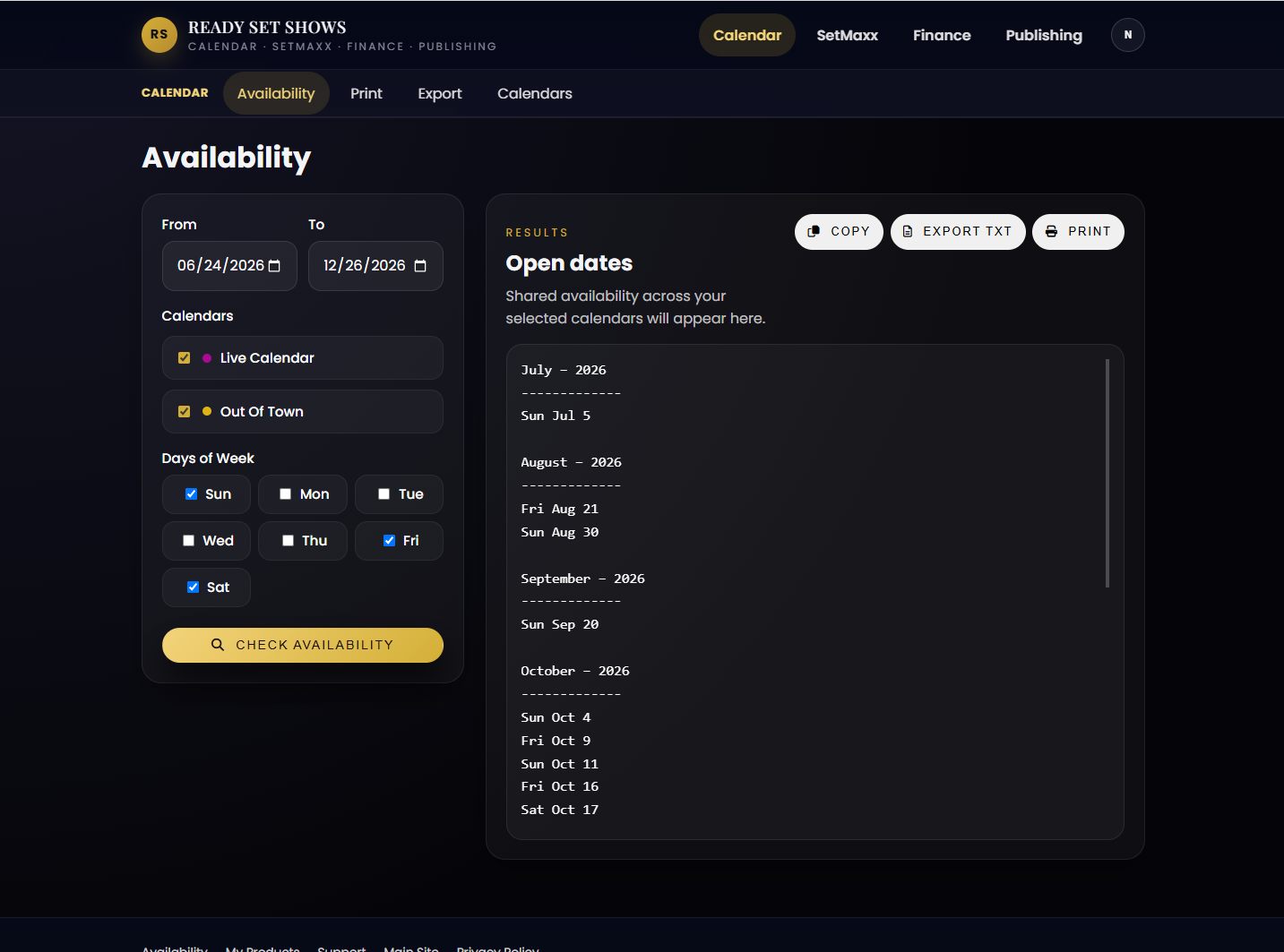Screen dimensions: 1284x952
Task: Click the 'July – 2026' month heading
Action: pos(564,370)
